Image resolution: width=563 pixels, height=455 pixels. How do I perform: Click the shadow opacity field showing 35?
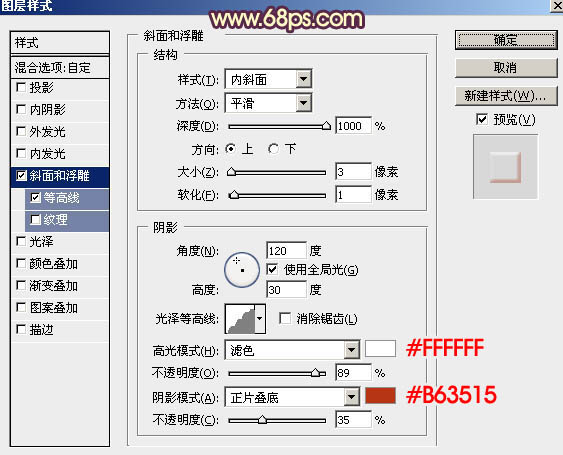point(353,419)
